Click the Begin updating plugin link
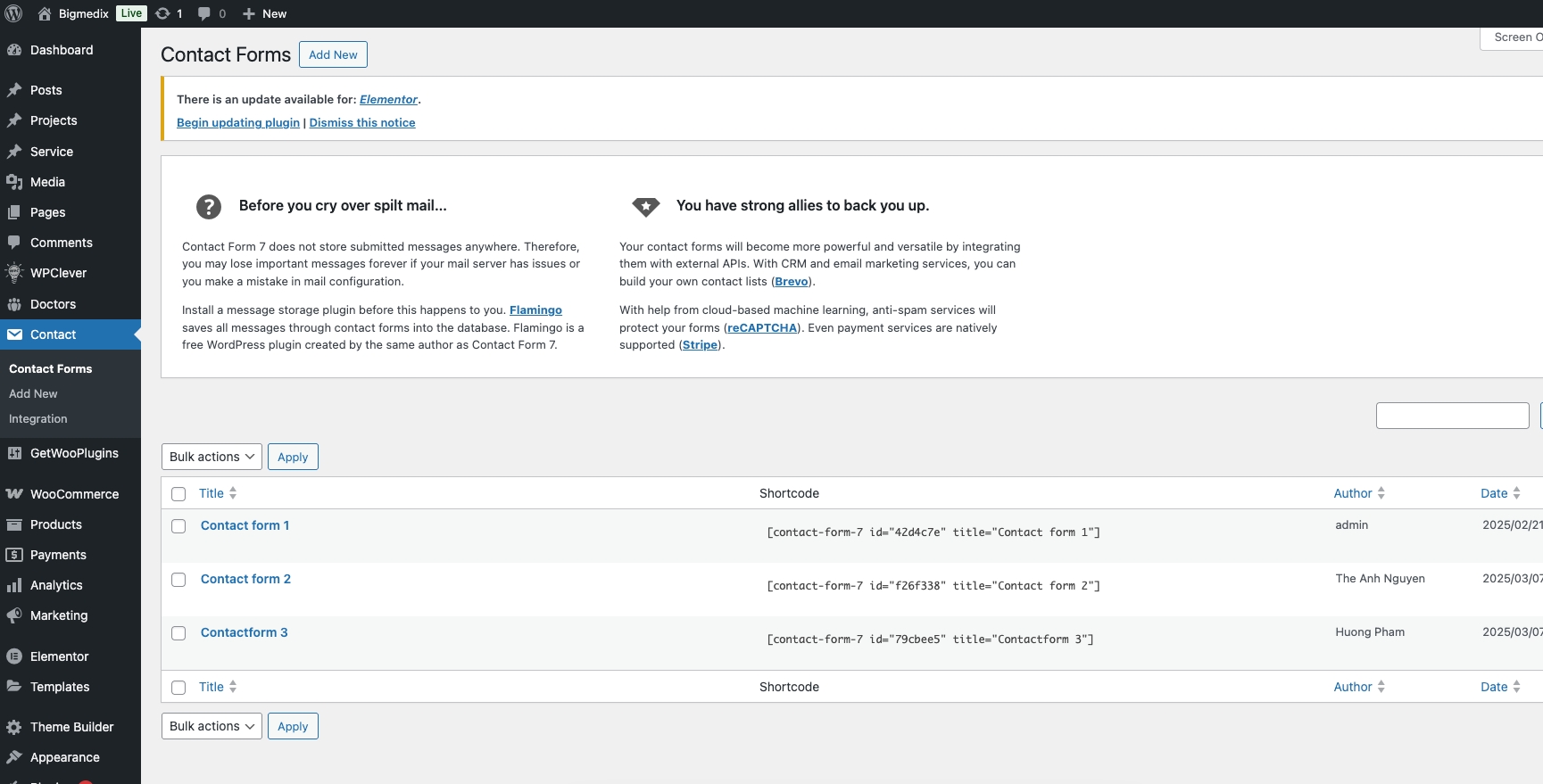Viewport: 1543px width, 784px height. coord(238,122)
